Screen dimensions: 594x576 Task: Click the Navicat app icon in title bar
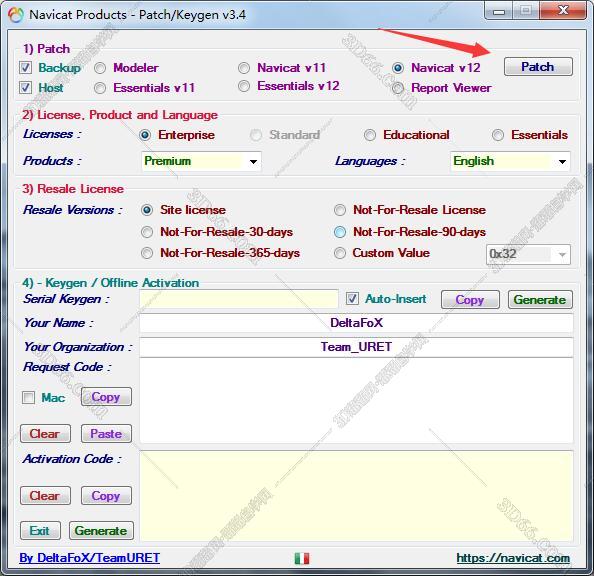(16, 15)
